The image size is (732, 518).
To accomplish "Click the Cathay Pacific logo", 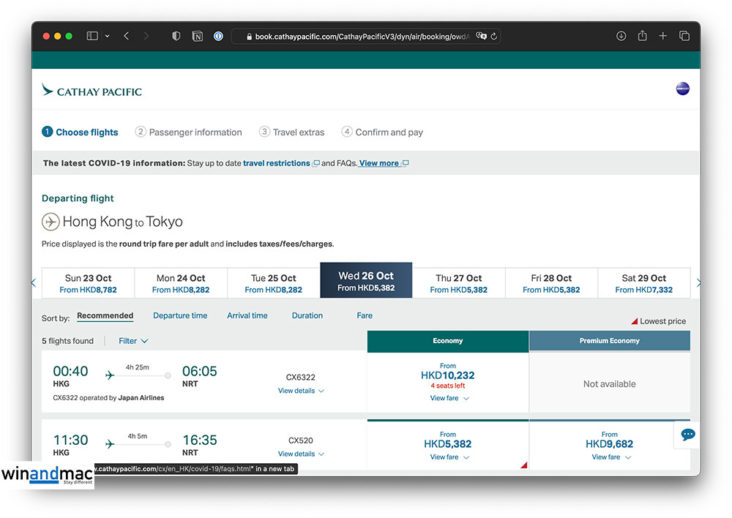I will tap(92, 91).
